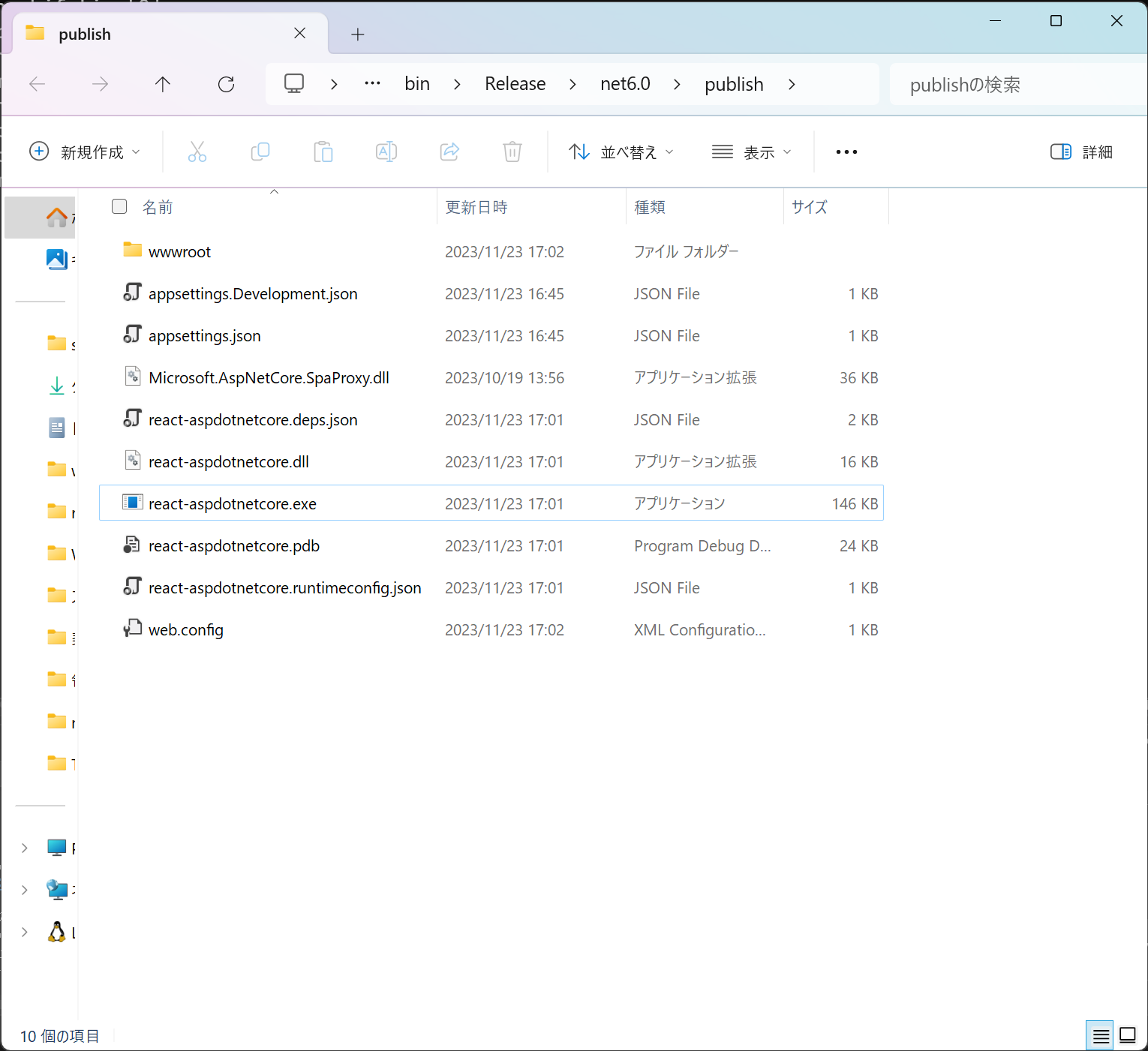Navigate up one folder level
1148x1051 pixels.
[x=163, y=84]
